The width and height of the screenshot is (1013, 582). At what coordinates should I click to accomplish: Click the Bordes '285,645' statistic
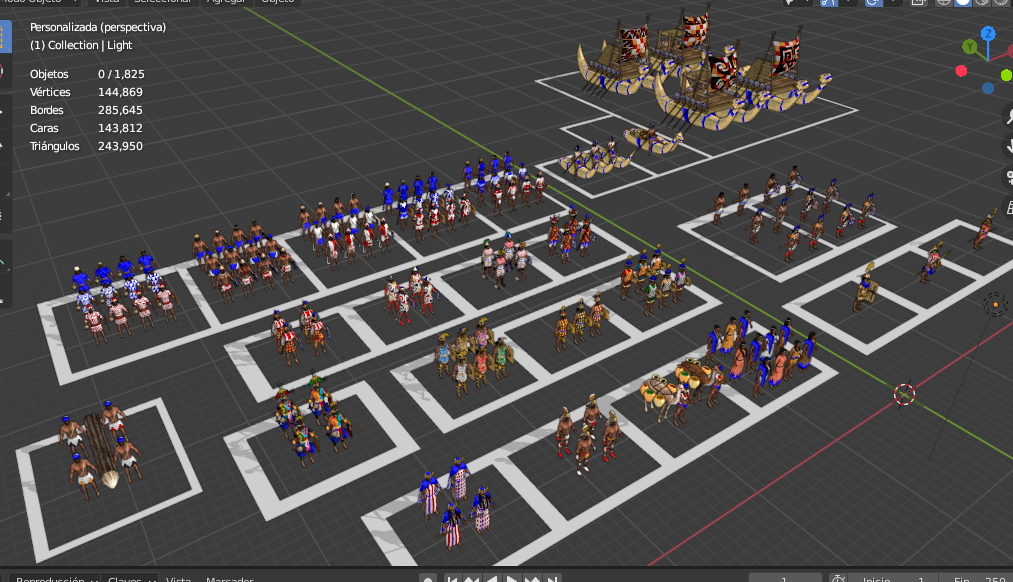pyautogui.click(x=120, y=110)
